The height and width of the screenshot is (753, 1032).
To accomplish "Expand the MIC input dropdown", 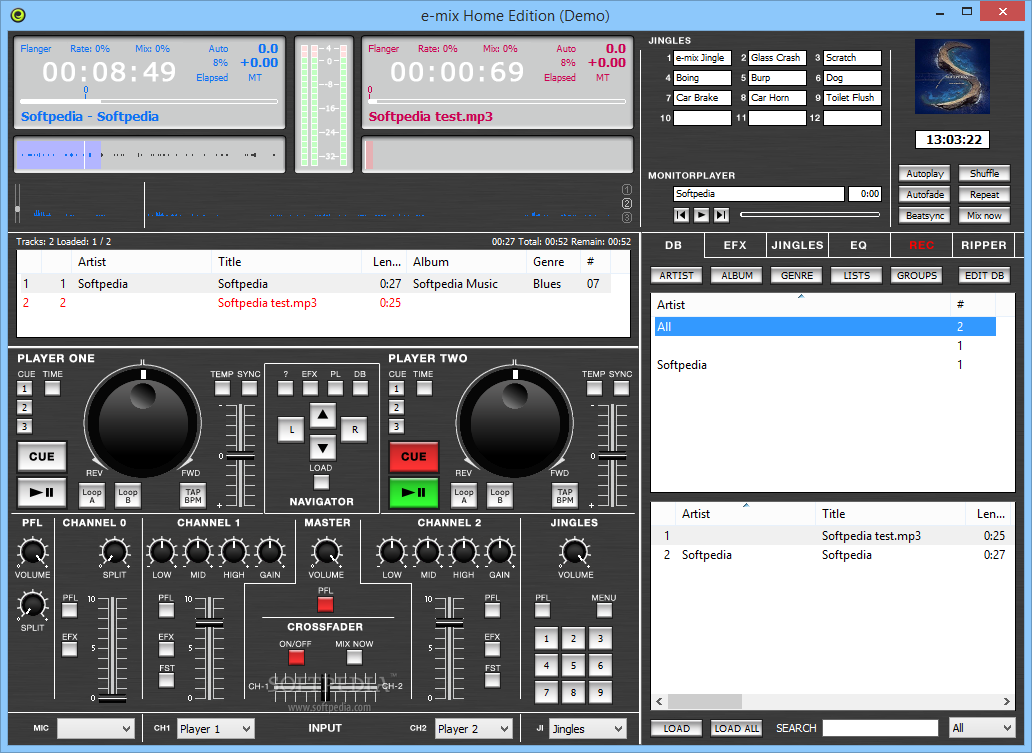I will coord(96,729).
